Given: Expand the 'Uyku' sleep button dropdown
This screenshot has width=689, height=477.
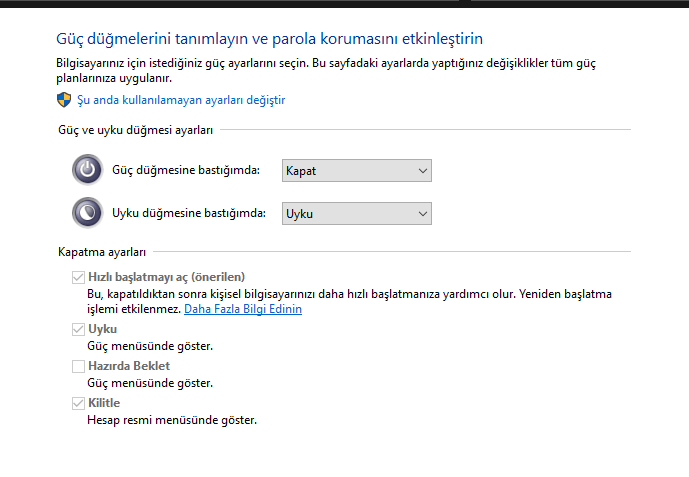Looking at the screenshot, I should 356,213.
